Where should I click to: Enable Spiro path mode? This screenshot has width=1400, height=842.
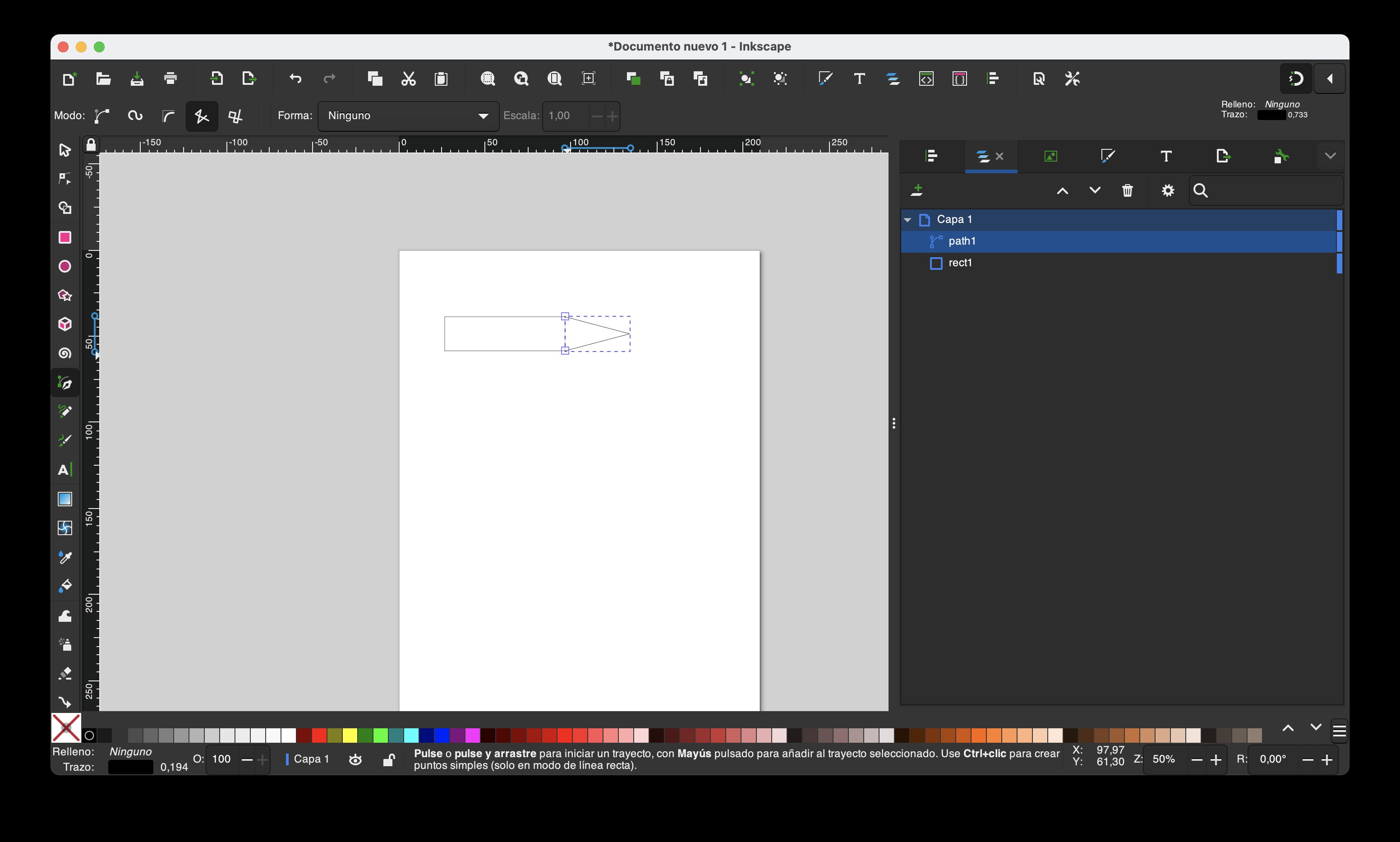point(135,116)
